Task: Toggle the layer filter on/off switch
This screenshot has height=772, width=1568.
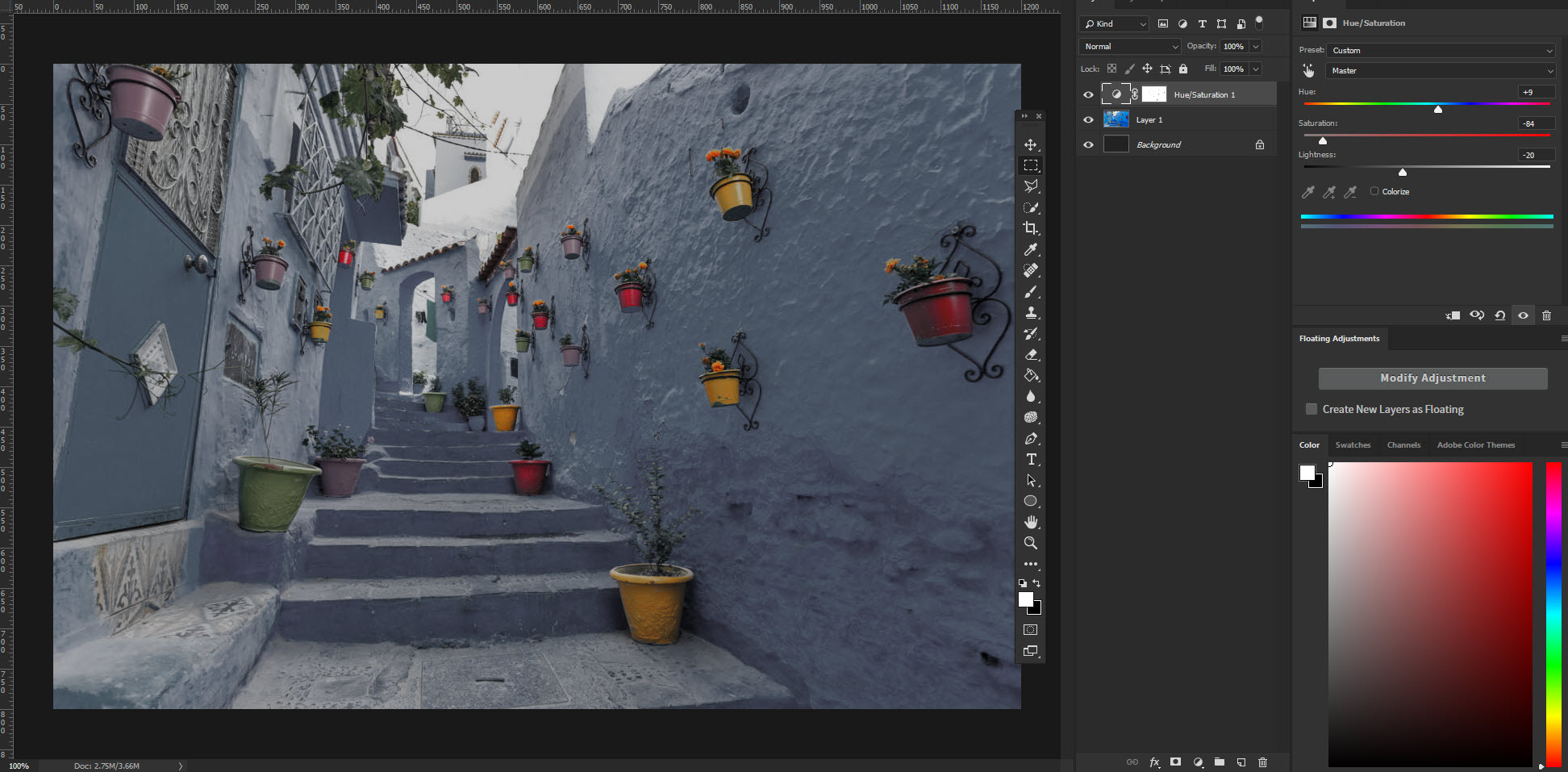Action: [1259, 23]
